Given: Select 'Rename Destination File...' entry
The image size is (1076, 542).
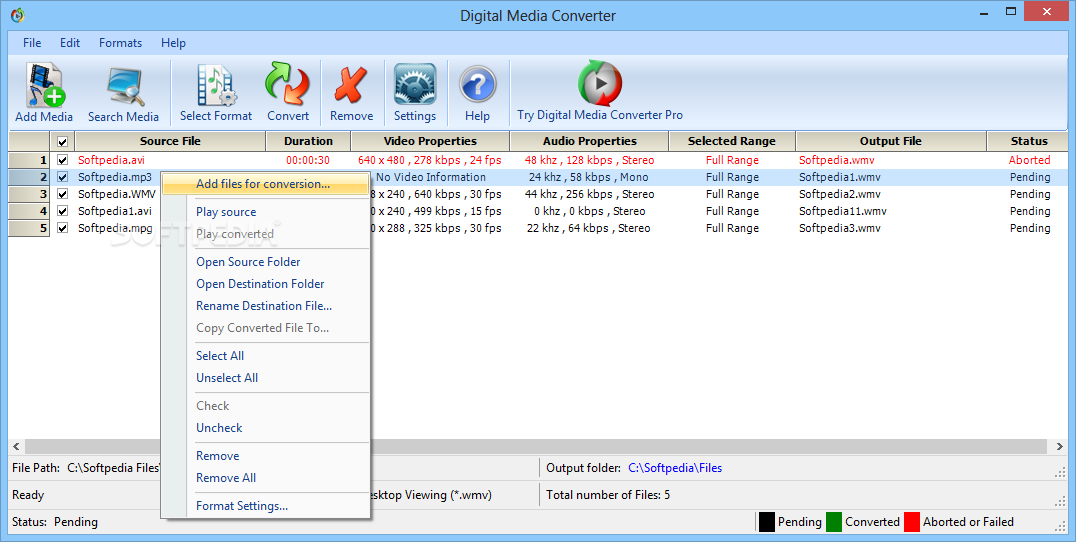Looking at the screenshot, I should pyautogui.click(x=266, y=305).
